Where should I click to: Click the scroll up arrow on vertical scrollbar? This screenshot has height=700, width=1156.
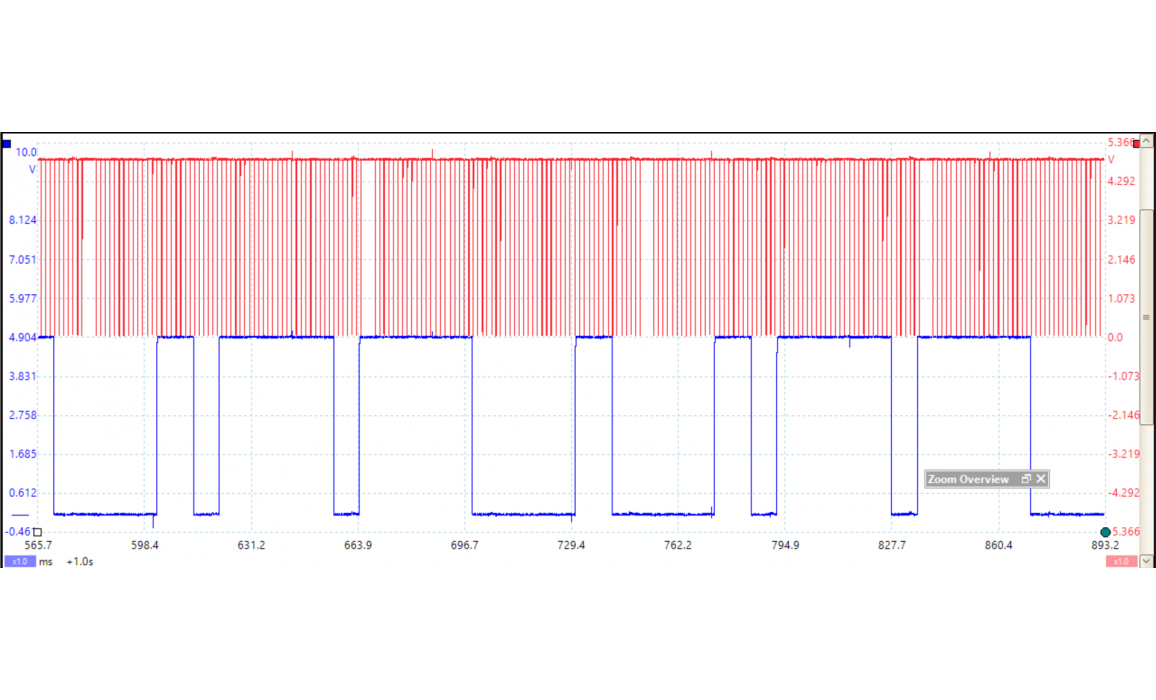coord(1146,143)
